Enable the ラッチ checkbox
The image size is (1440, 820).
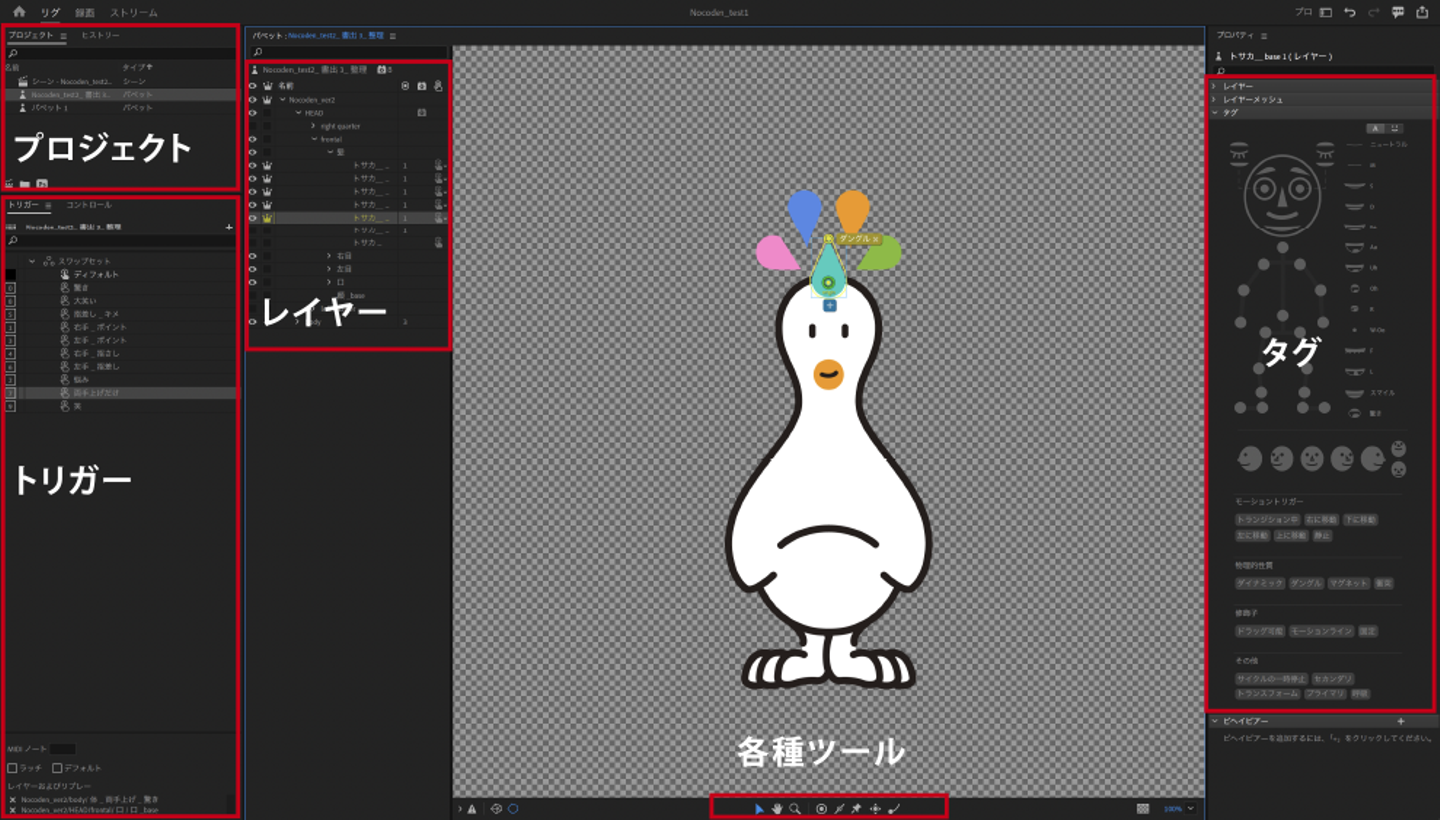(12, 768)
